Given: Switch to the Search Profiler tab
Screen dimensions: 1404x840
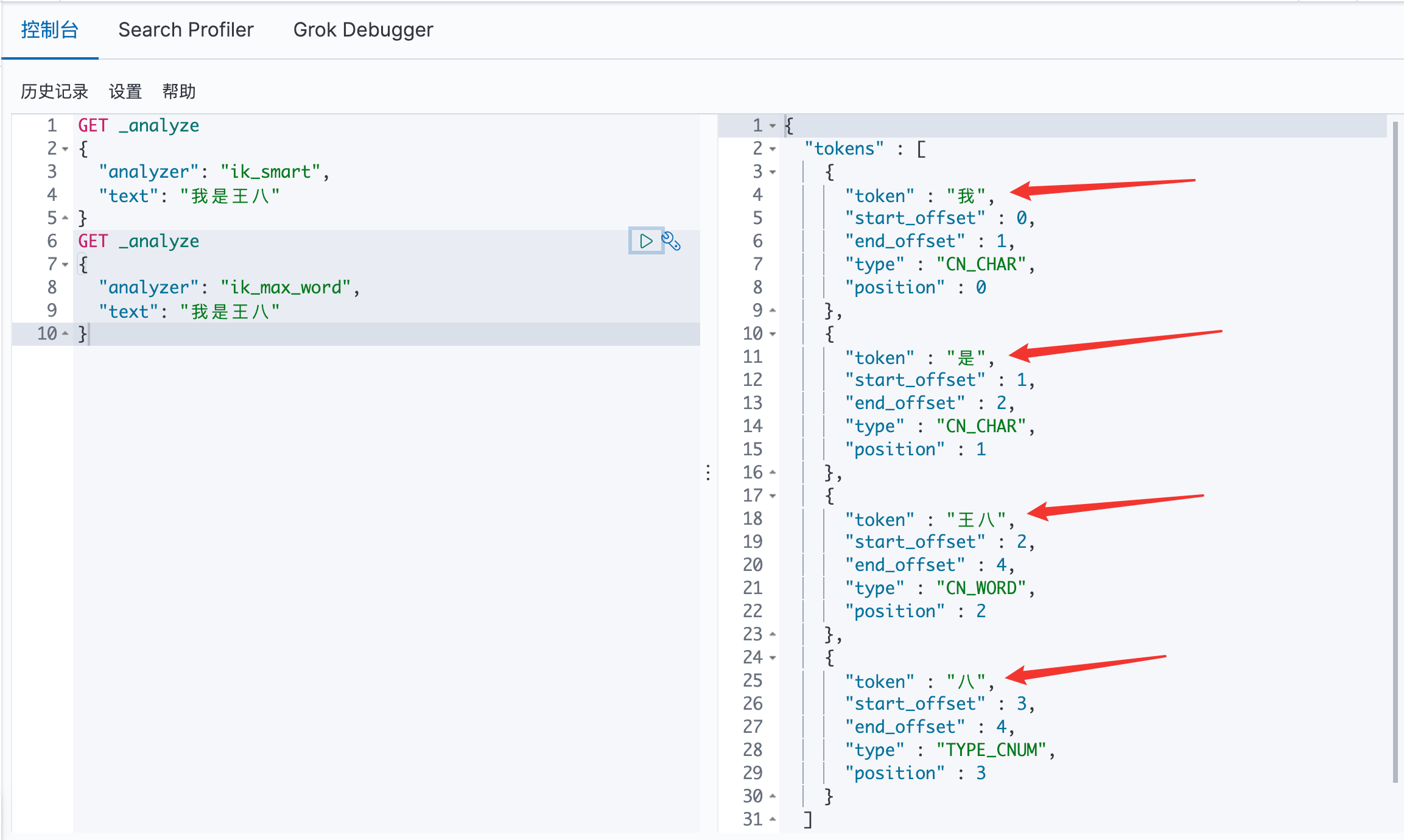Looking at the screenshot, I should 186,30.
